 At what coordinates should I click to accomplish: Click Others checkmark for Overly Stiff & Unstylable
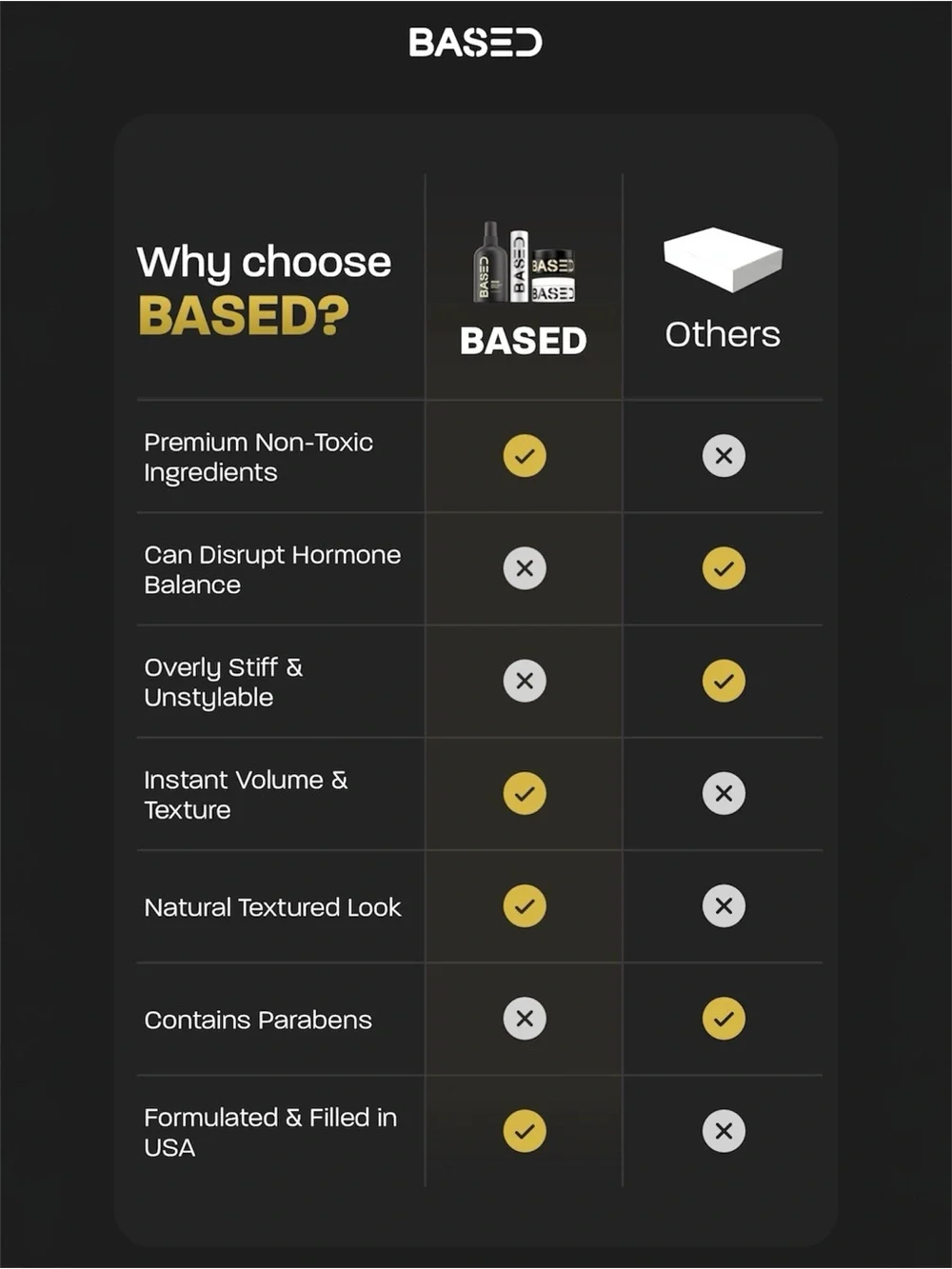tap(724, 681)
